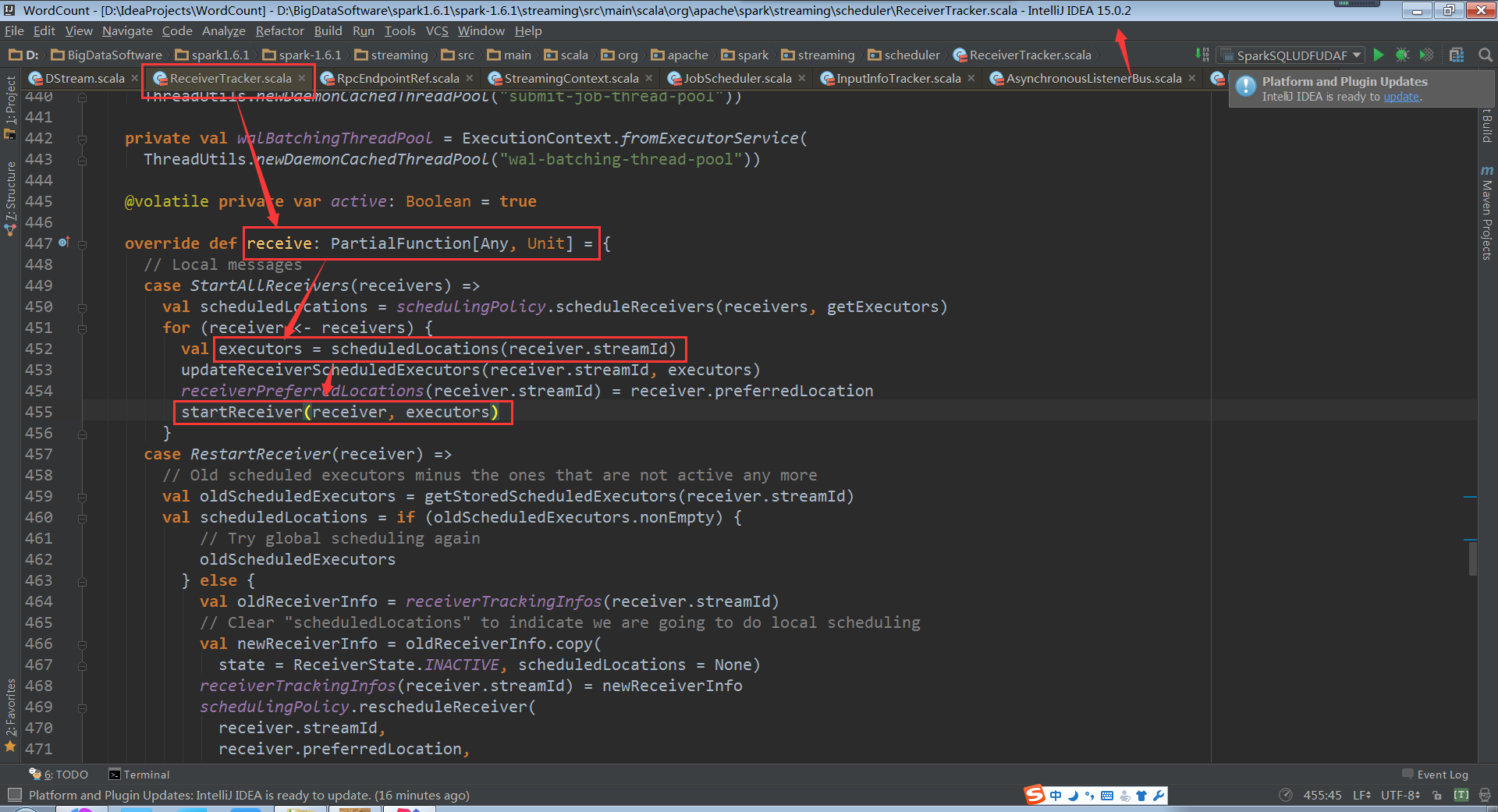Click the Platform and Plugin Updates info icon

pos(1246,86)
